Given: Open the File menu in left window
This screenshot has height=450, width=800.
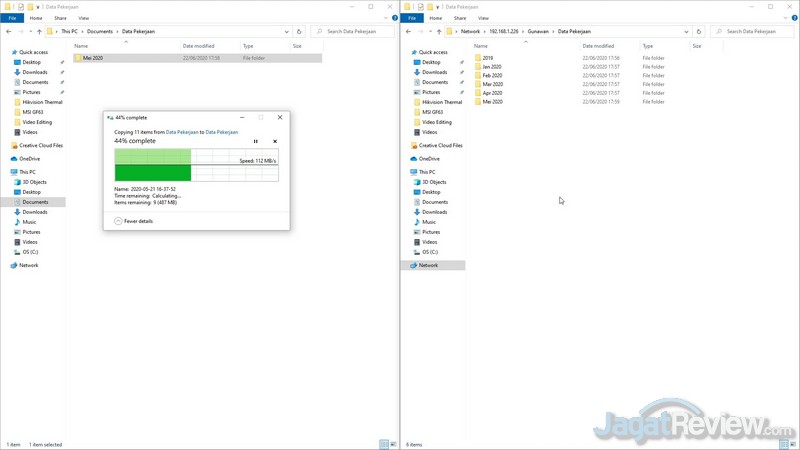Looking at the screenshot, I should (13, 18).
